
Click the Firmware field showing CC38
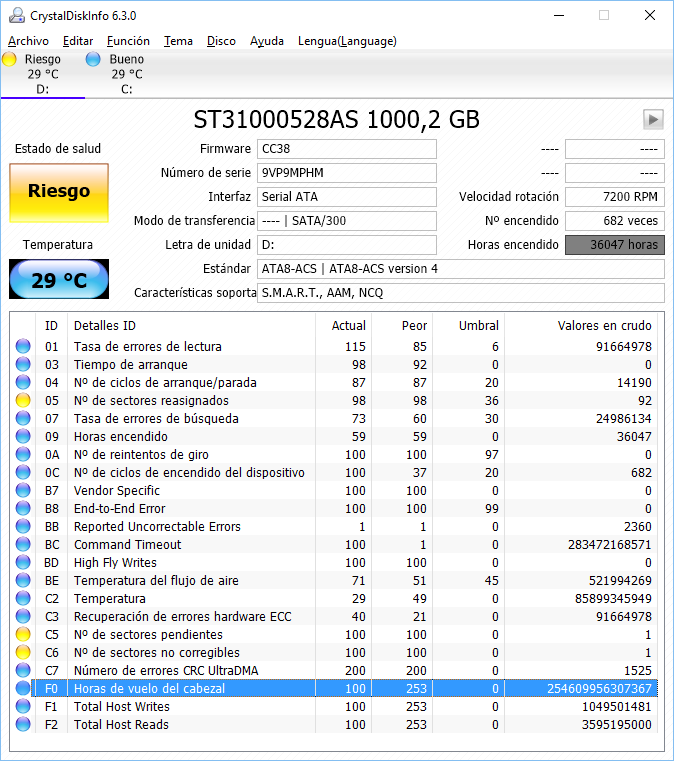[x=346, y=149]
